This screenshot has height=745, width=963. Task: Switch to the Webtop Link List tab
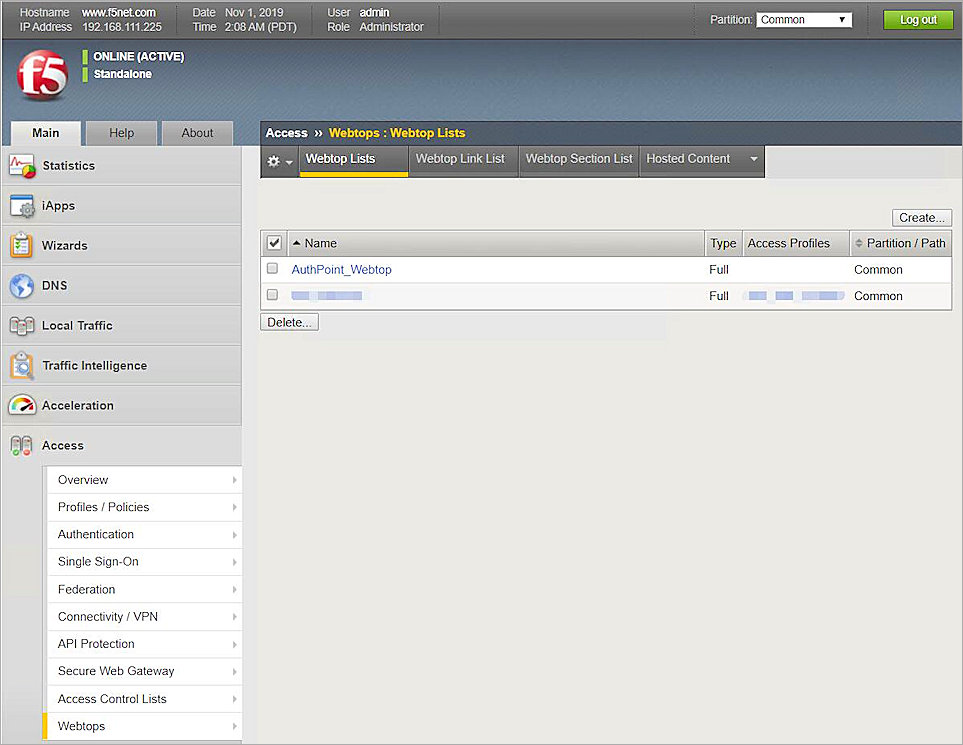click(x=462, y=158)
